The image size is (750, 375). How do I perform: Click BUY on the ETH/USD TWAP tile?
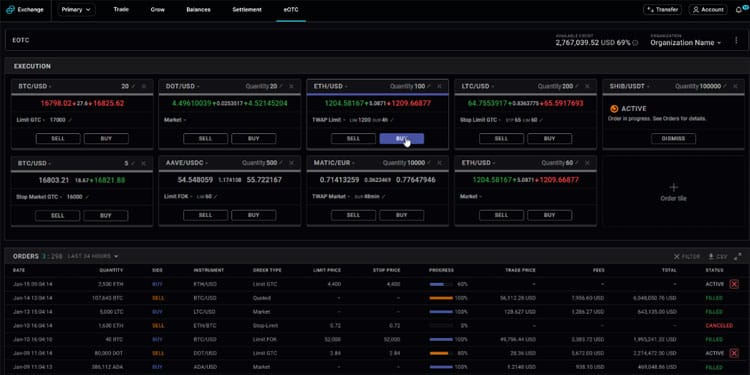[x=402, y=139]
